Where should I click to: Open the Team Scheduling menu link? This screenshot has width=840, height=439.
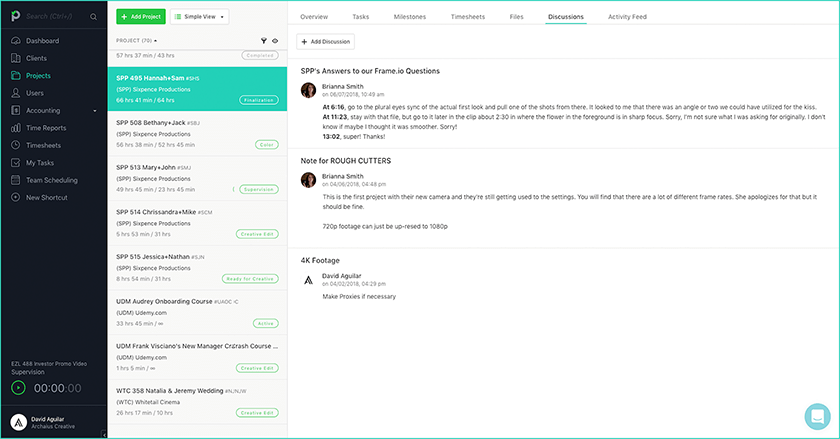click(x=51, y=180)
